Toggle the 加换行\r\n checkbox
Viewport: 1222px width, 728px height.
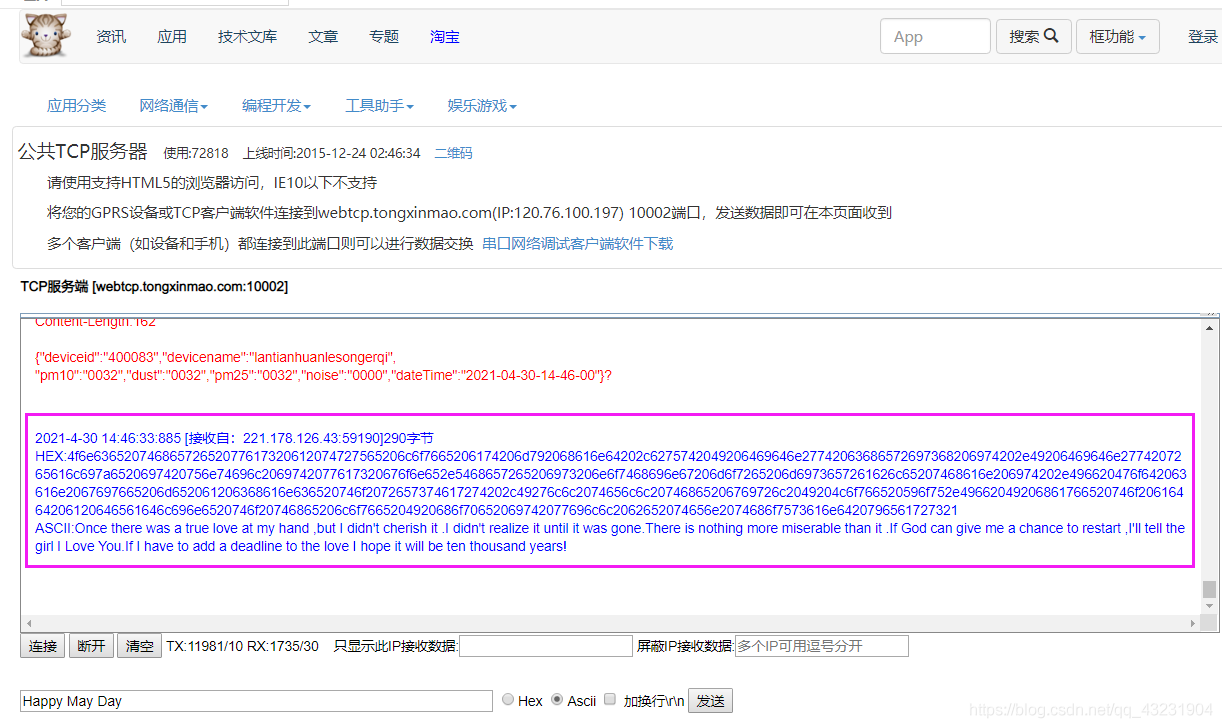pos(610,700)
